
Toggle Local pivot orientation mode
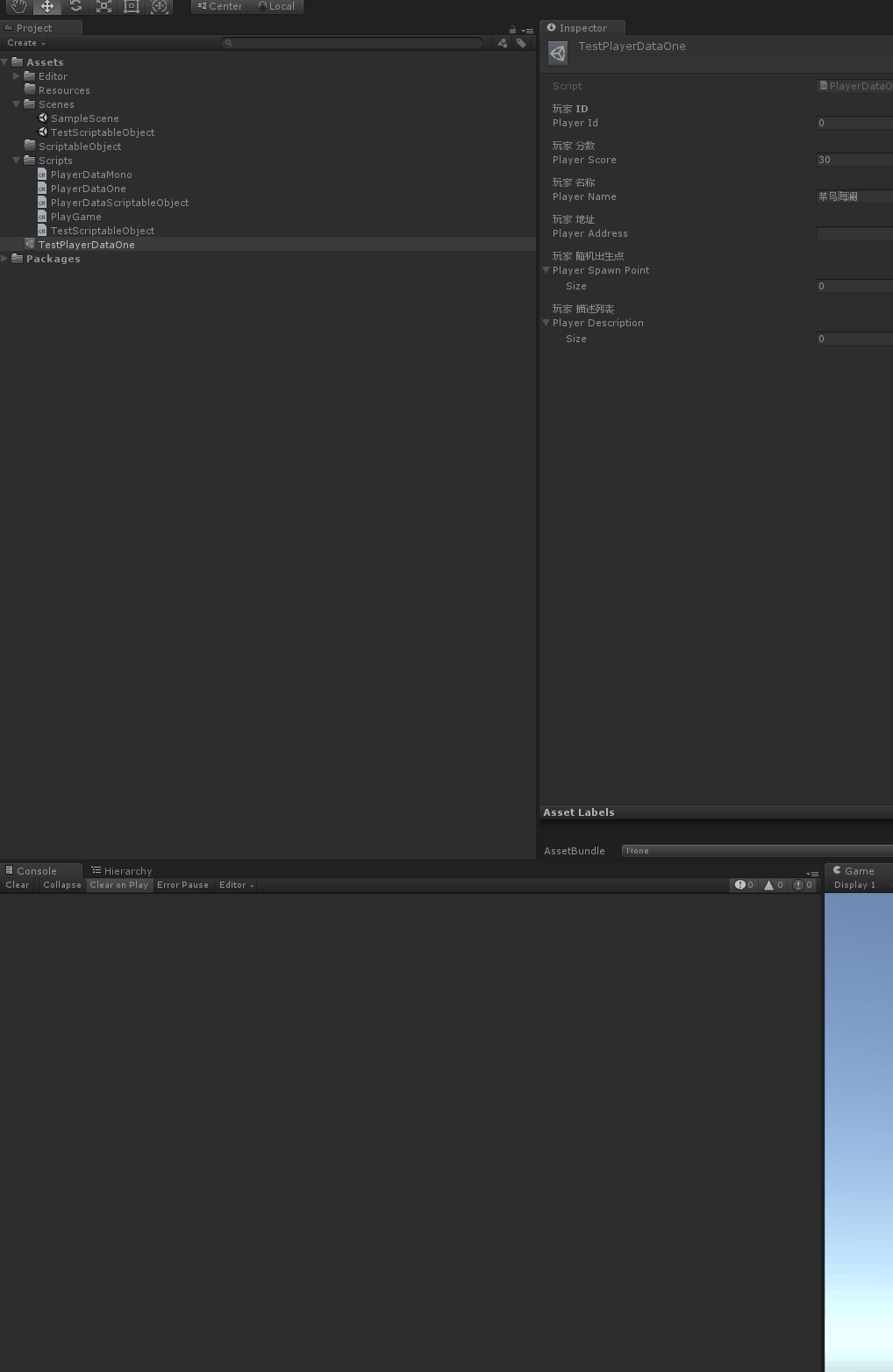tap(276, 6)
